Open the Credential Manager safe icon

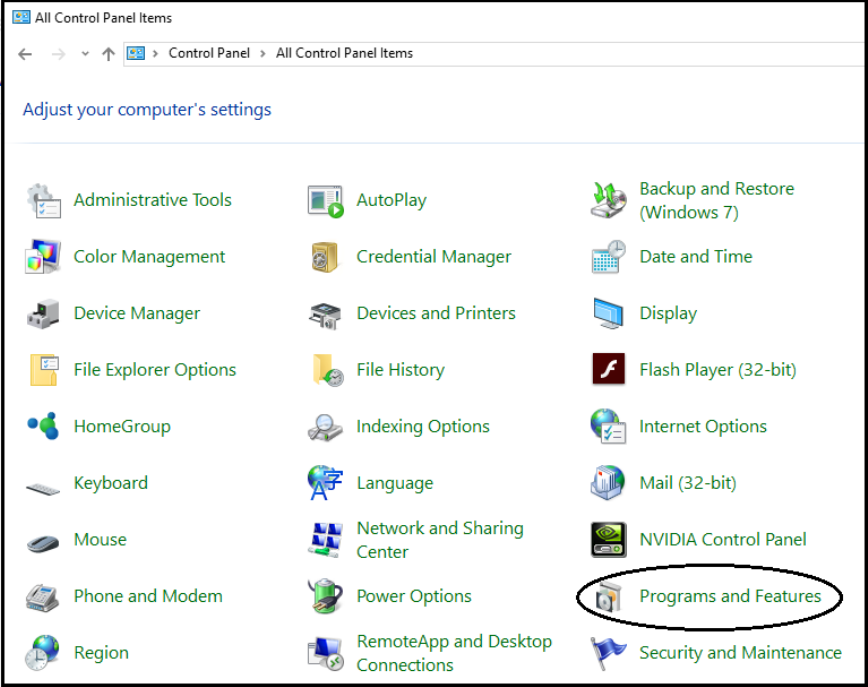[325, 257]
